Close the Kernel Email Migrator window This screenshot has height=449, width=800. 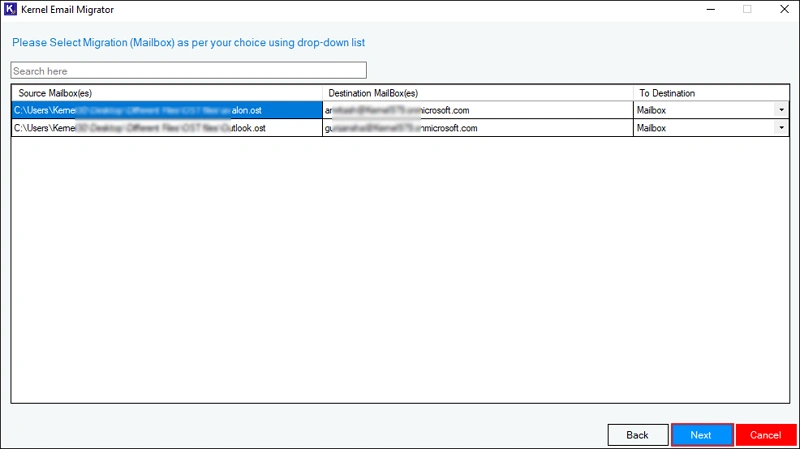click(784, 9)
